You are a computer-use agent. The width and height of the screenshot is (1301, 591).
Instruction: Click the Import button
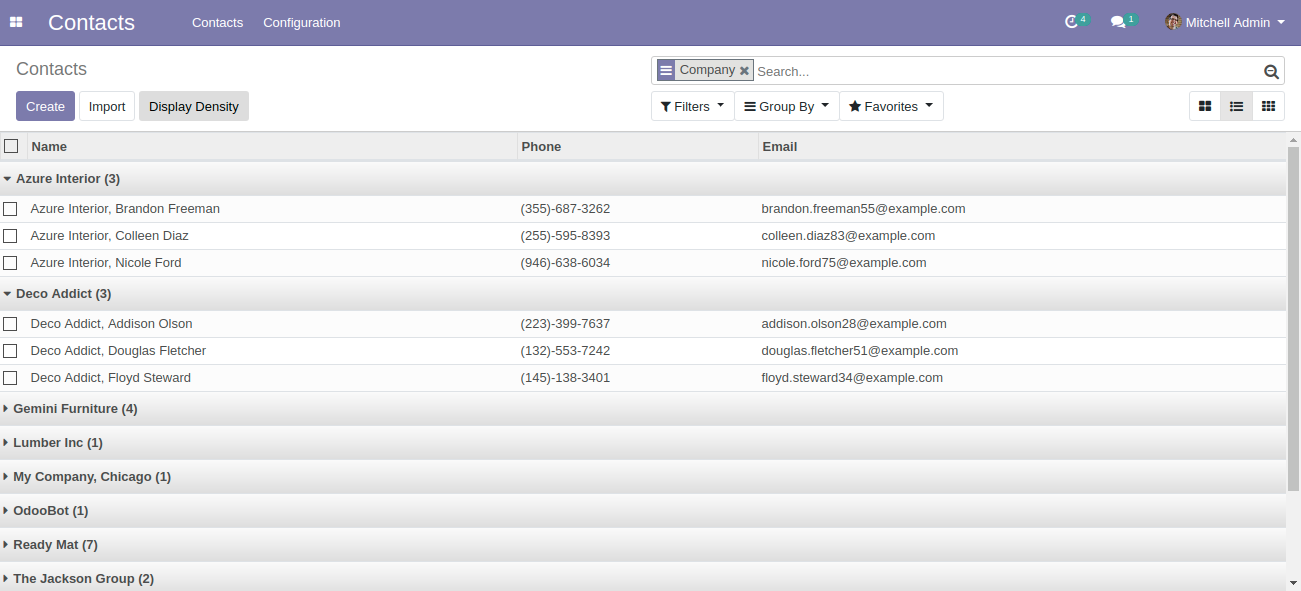[107, 107]
